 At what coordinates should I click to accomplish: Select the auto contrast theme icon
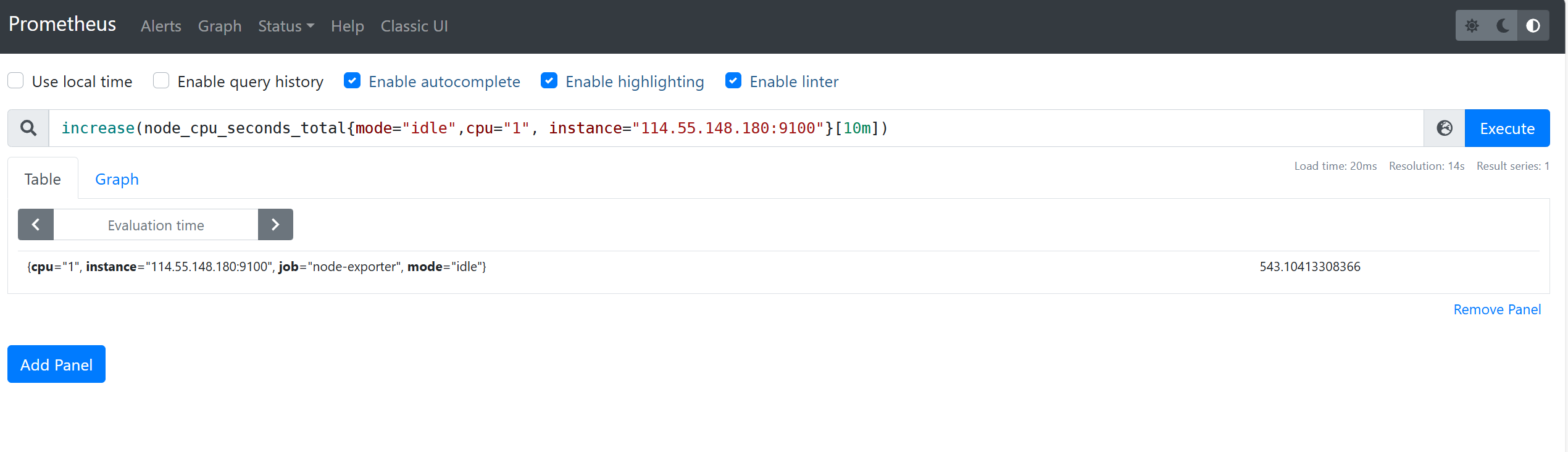[1533, 26]
